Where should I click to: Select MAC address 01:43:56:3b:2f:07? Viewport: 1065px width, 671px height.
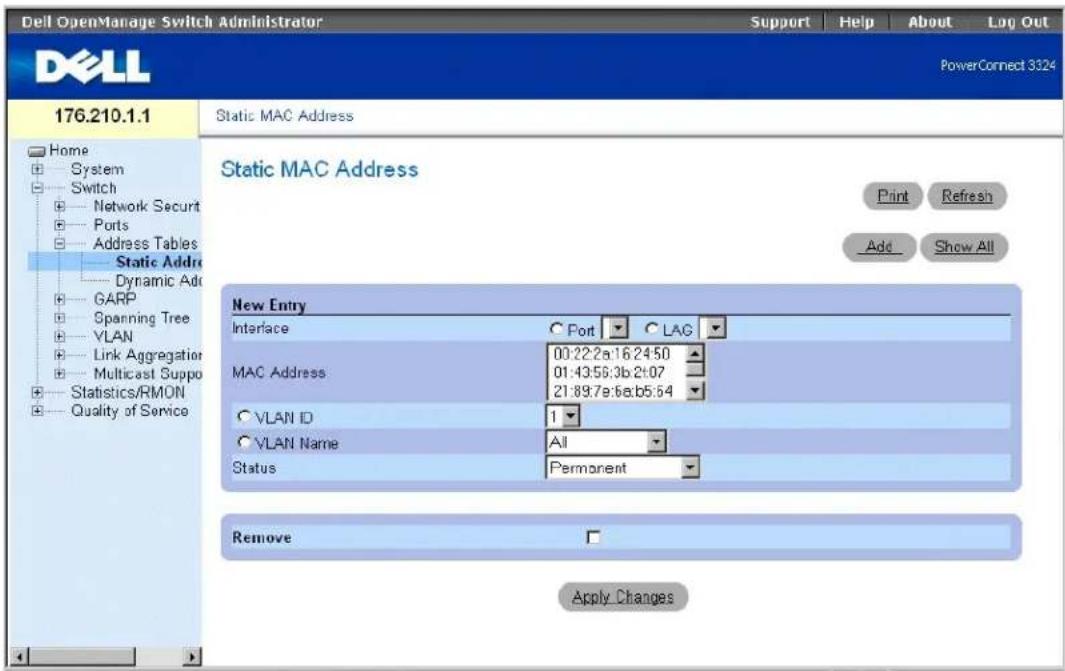pyautogui.click(x=609, y=372)
